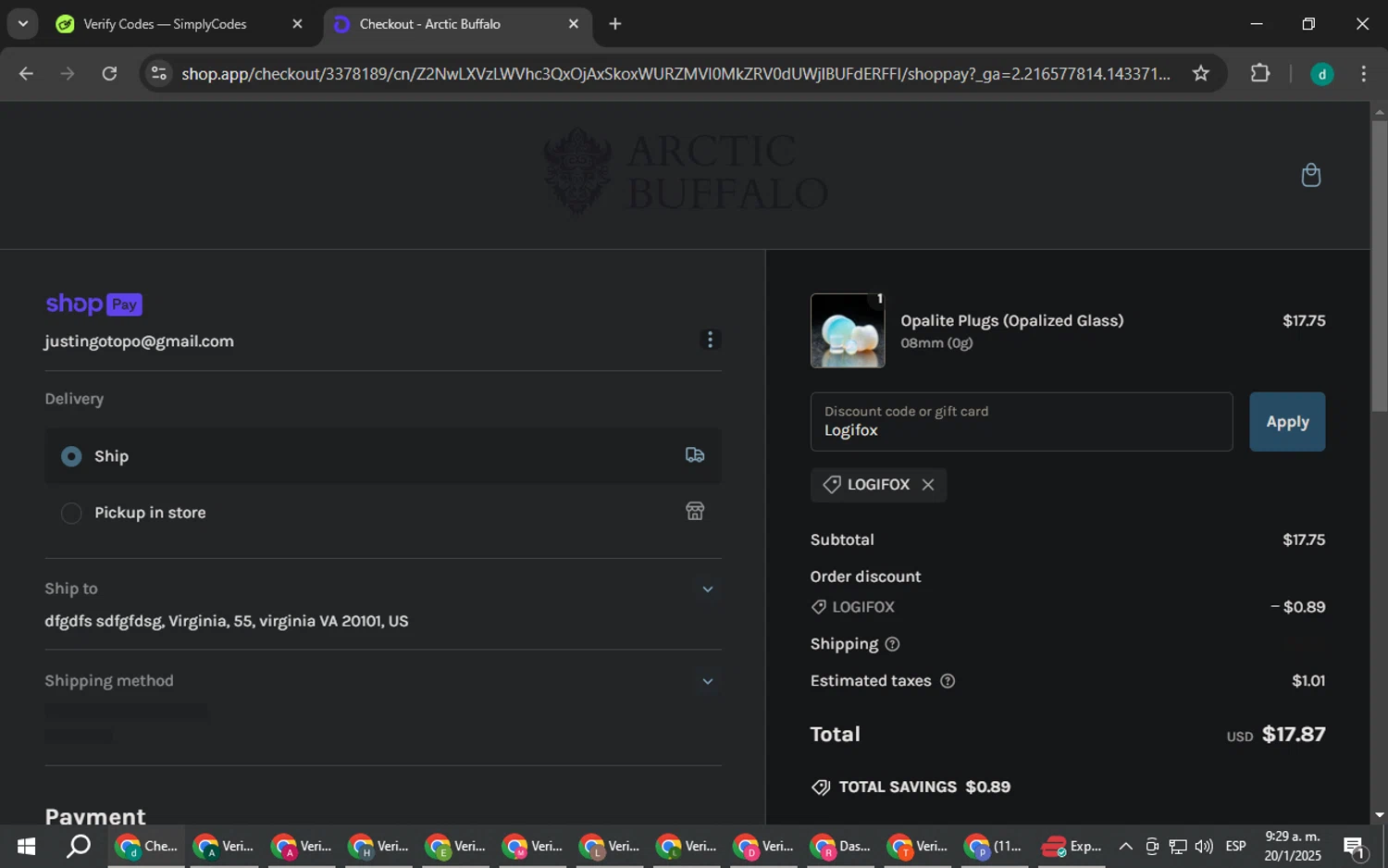The height and width of the screenshot is (868, 1388).
Task: Click the Apply discount button
Action: (1287, 422)
